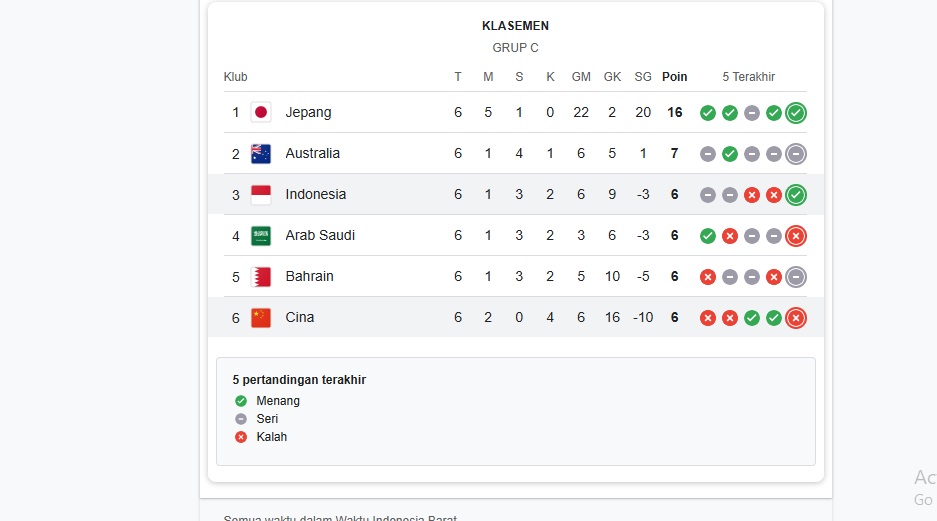Select the Poin column header
The height and width of the screenshot is (521, 937).
(x=675, y=76)
